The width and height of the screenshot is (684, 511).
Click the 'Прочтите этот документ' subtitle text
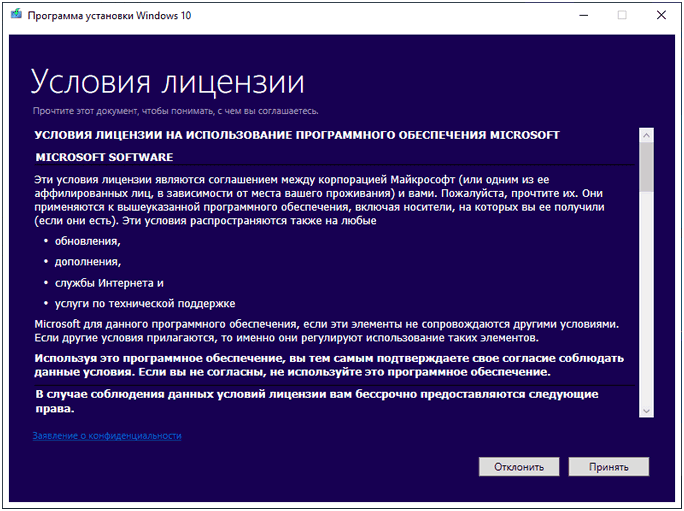(x=175, y=111)
